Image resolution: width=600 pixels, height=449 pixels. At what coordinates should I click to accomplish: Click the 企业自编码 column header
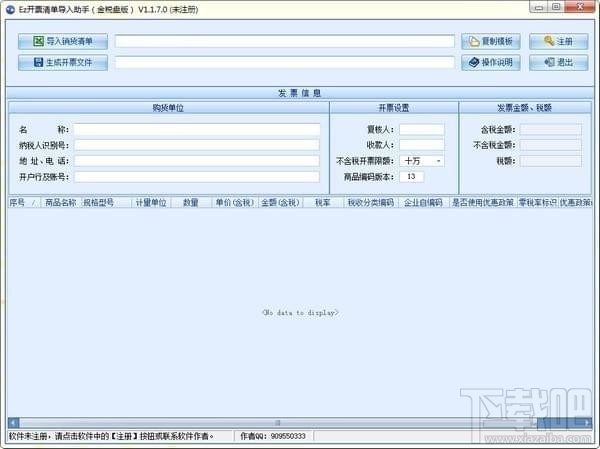point(424,202)
